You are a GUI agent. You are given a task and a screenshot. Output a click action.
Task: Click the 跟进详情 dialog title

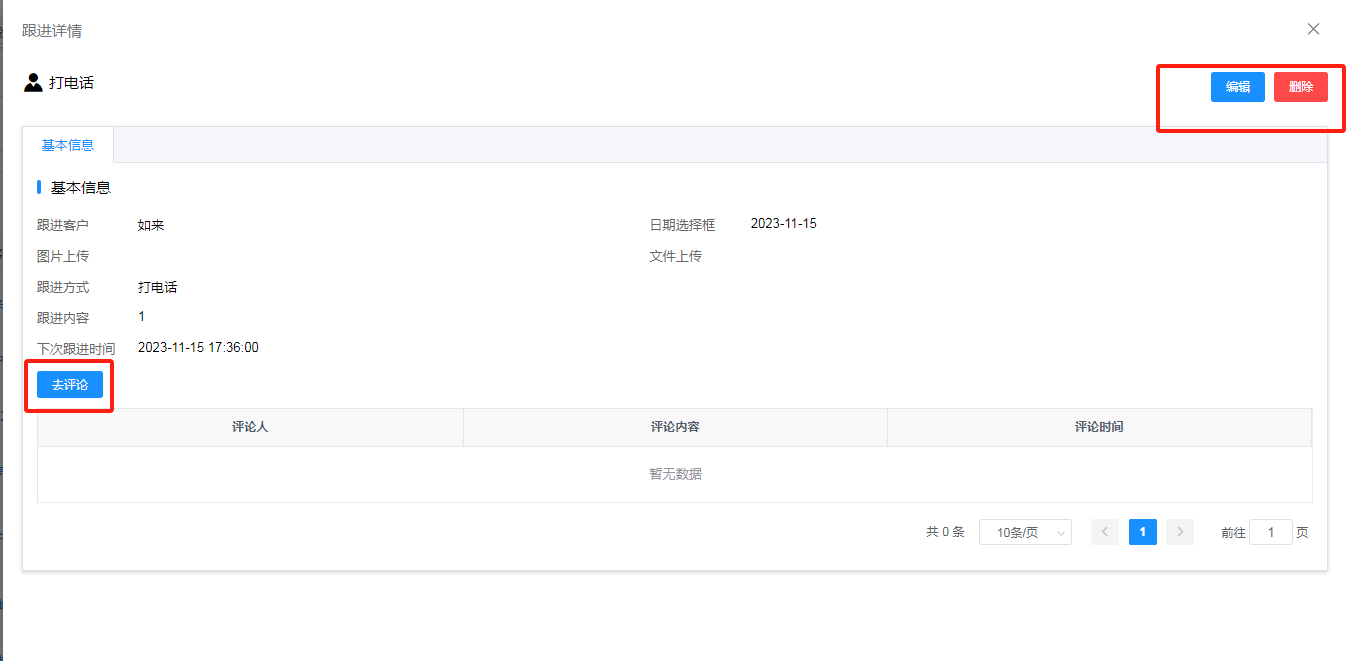[x=52, y=31]
